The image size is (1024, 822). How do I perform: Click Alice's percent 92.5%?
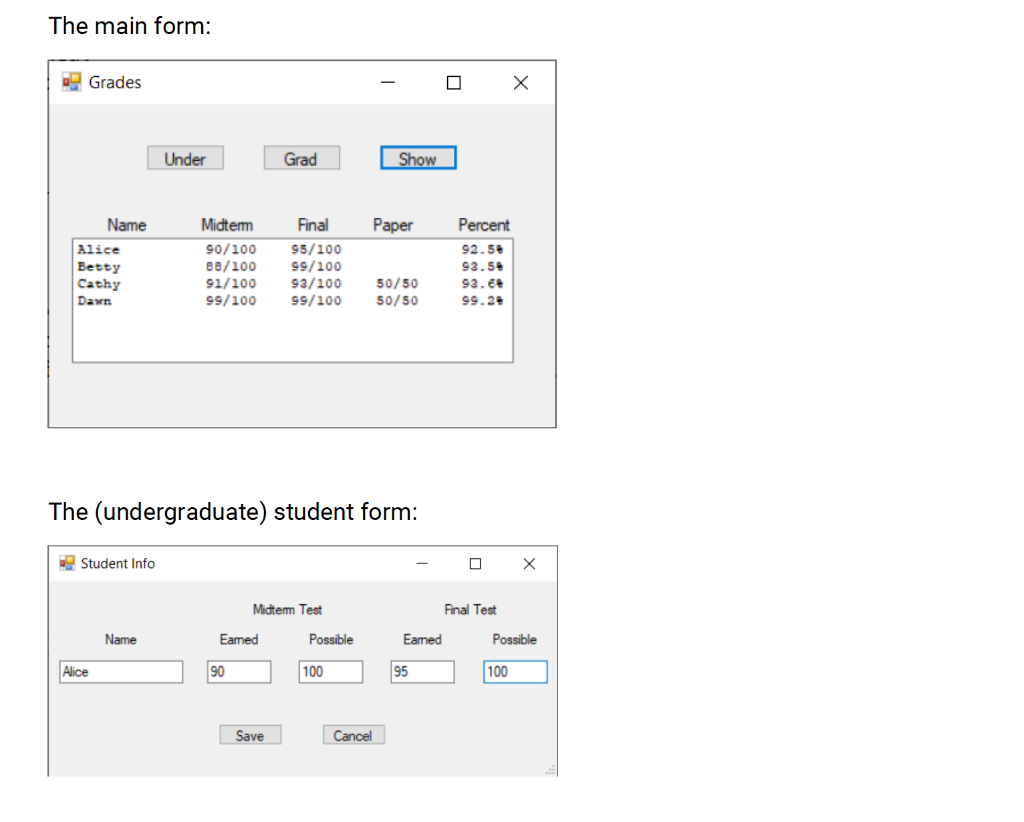(x=483, y=249)
